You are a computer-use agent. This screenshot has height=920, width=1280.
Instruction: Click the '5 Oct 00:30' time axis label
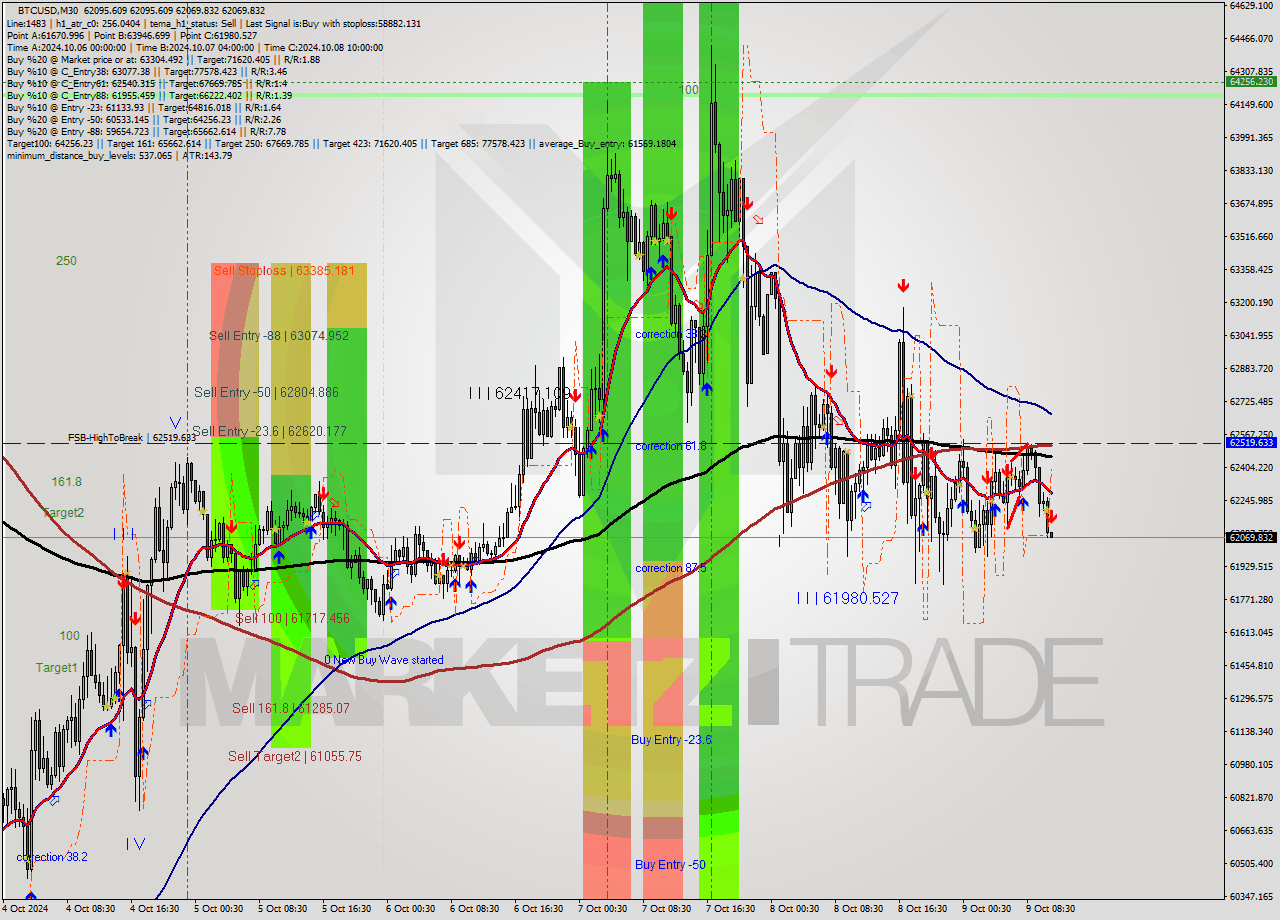[218, 909]
